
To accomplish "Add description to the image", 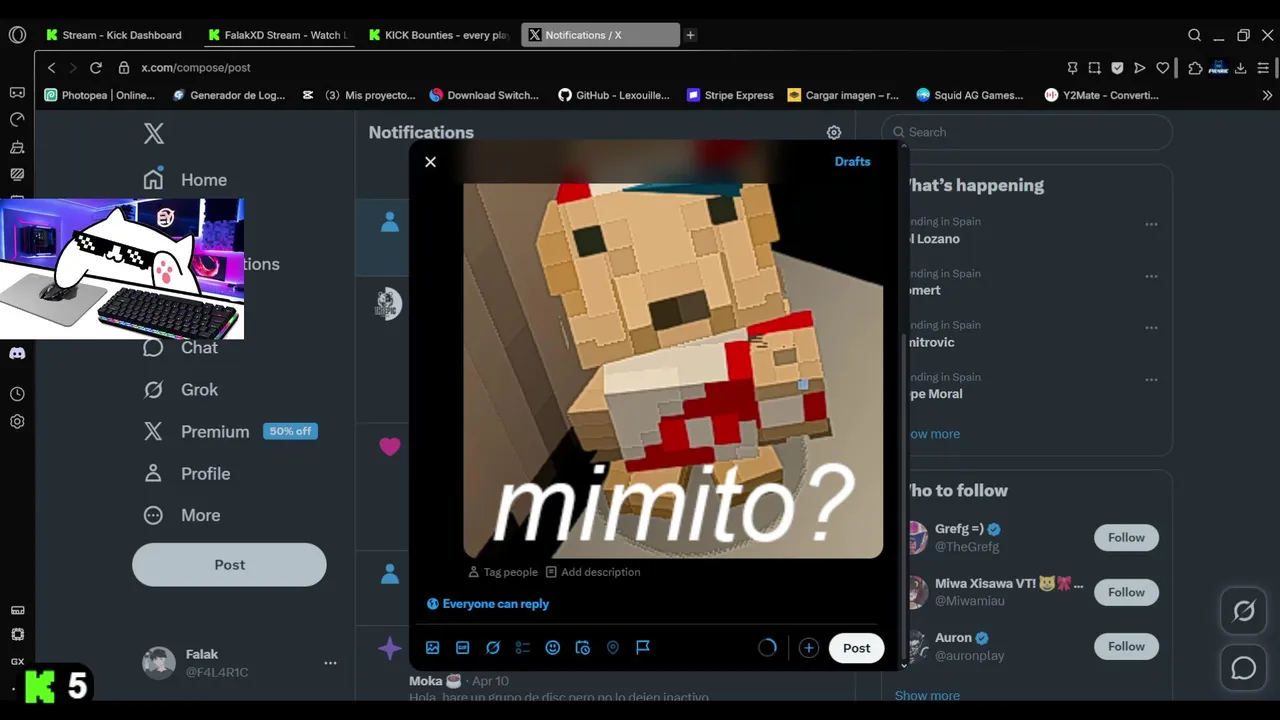I will 593,572.
